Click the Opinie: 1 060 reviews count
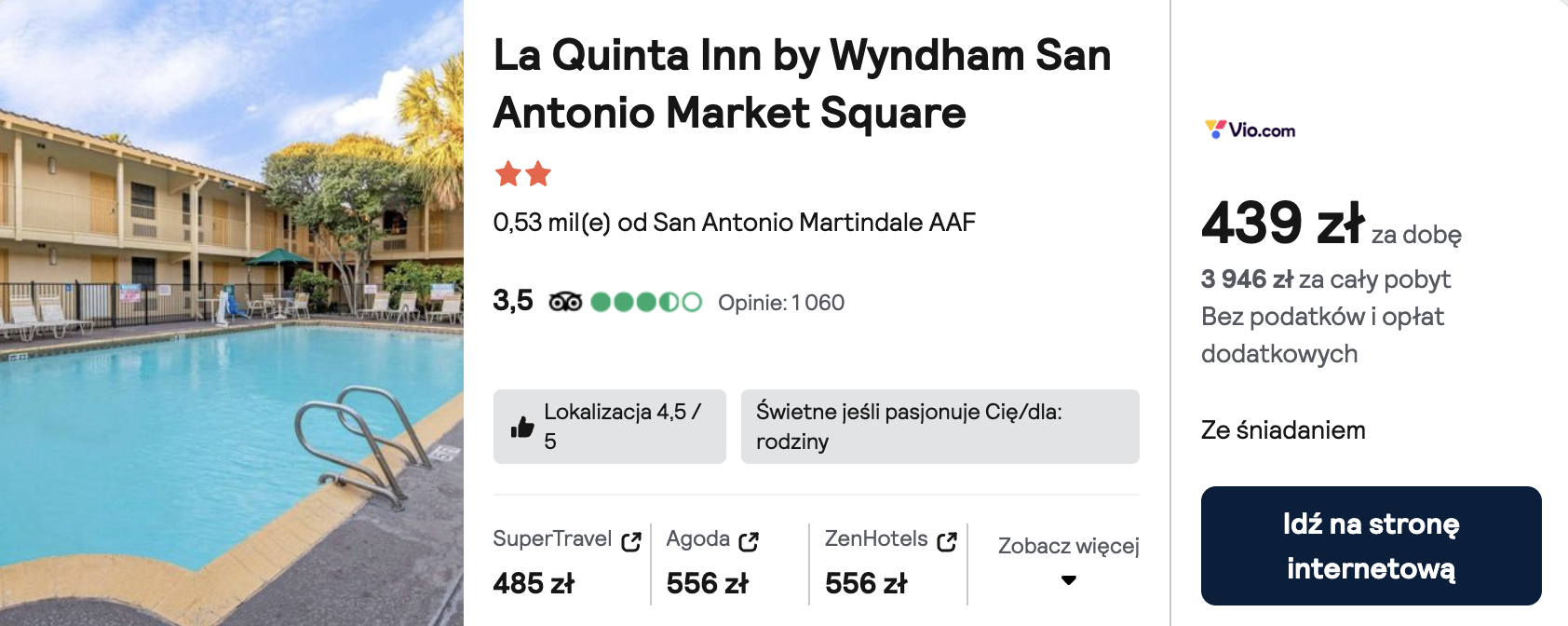The height and width of the screenshot is (626, 1568). coord(781,303)
